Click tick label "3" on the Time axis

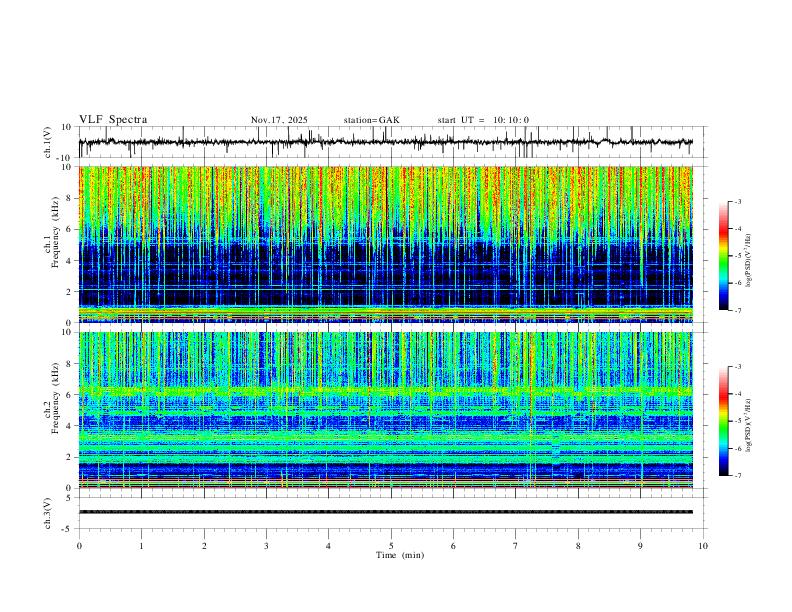click(x=266, y=546)
